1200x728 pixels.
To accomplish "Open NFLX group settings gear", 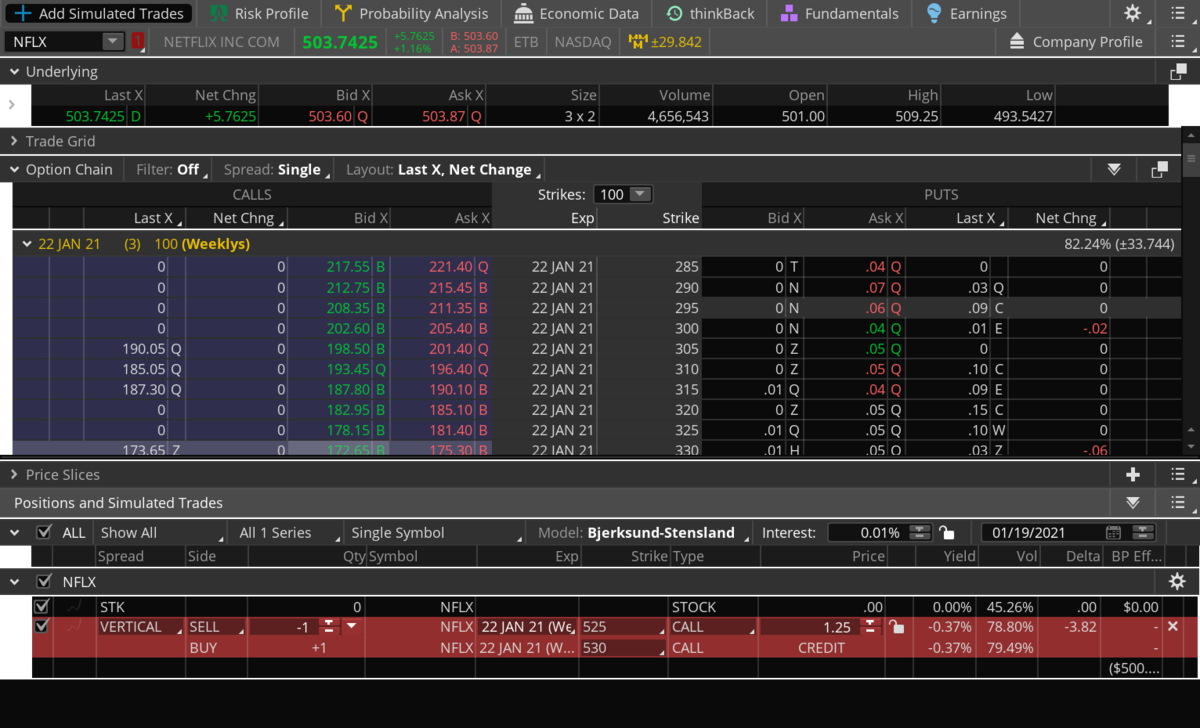I will tap(1177, 581).
